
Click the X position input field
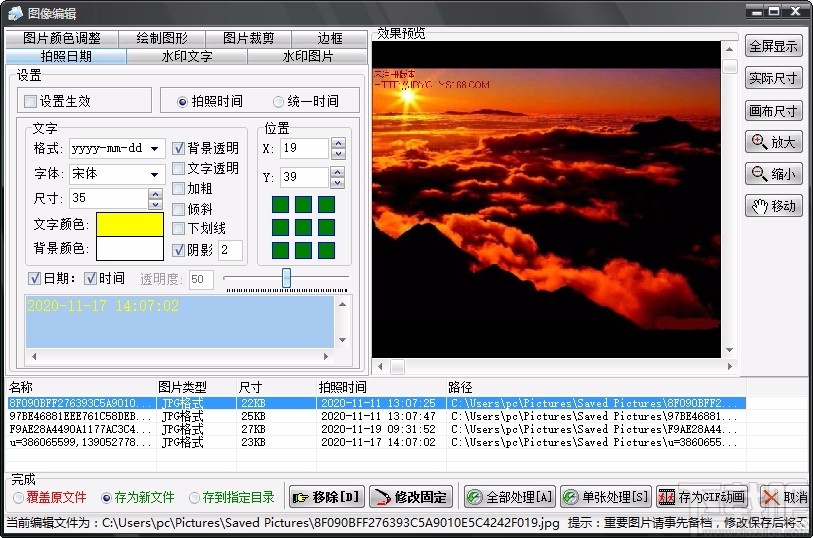pyautogui.click(x=304, y=148)
